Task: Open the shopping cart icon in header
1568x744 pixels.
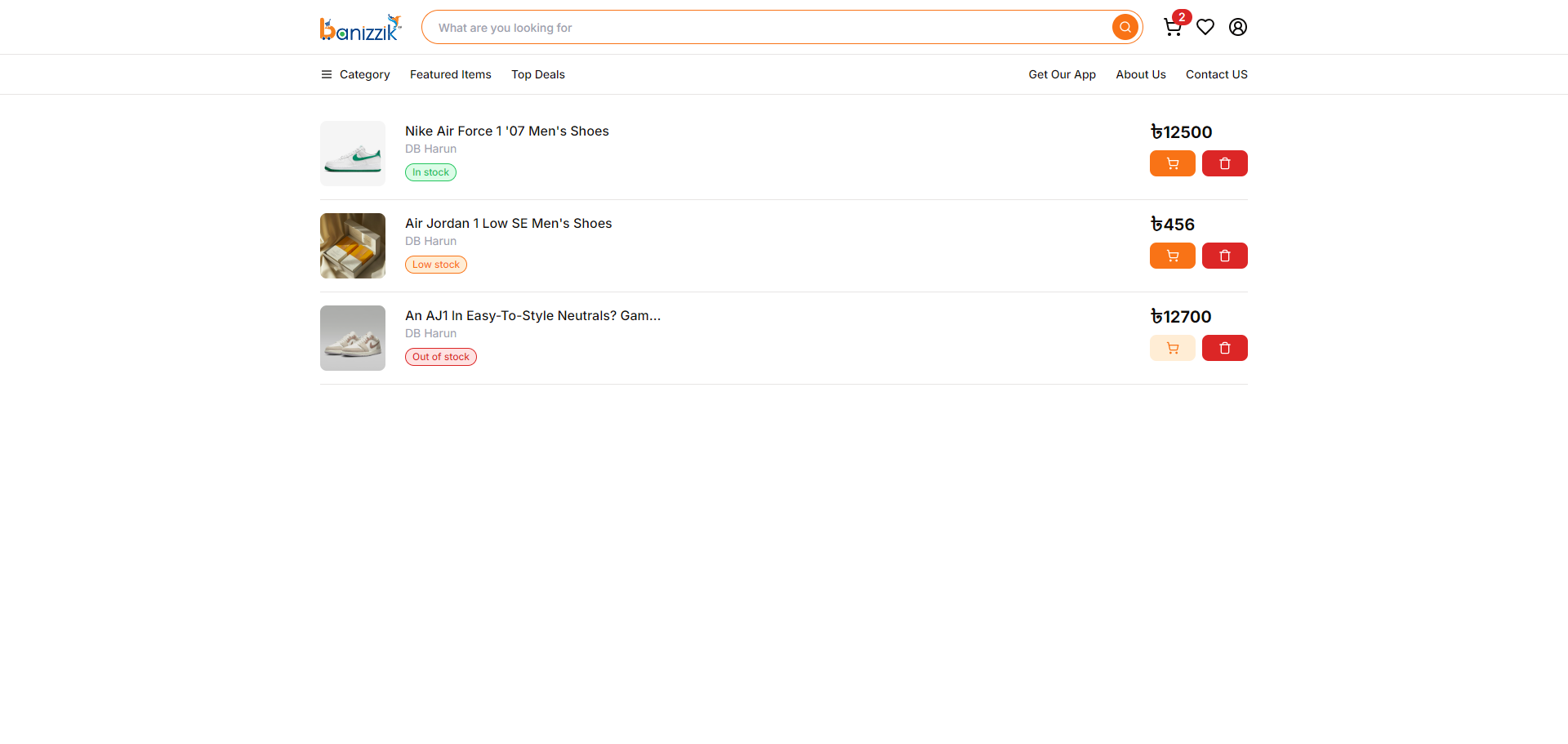Action: 1173,28
